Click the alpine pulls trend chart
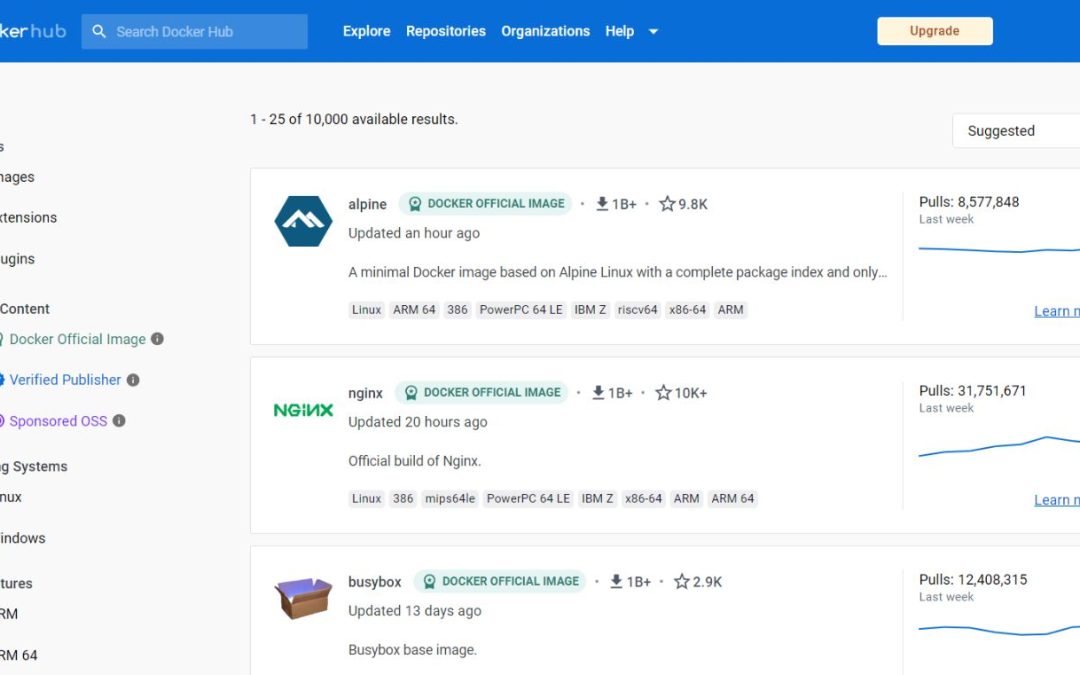 click(x=999, y=249)
